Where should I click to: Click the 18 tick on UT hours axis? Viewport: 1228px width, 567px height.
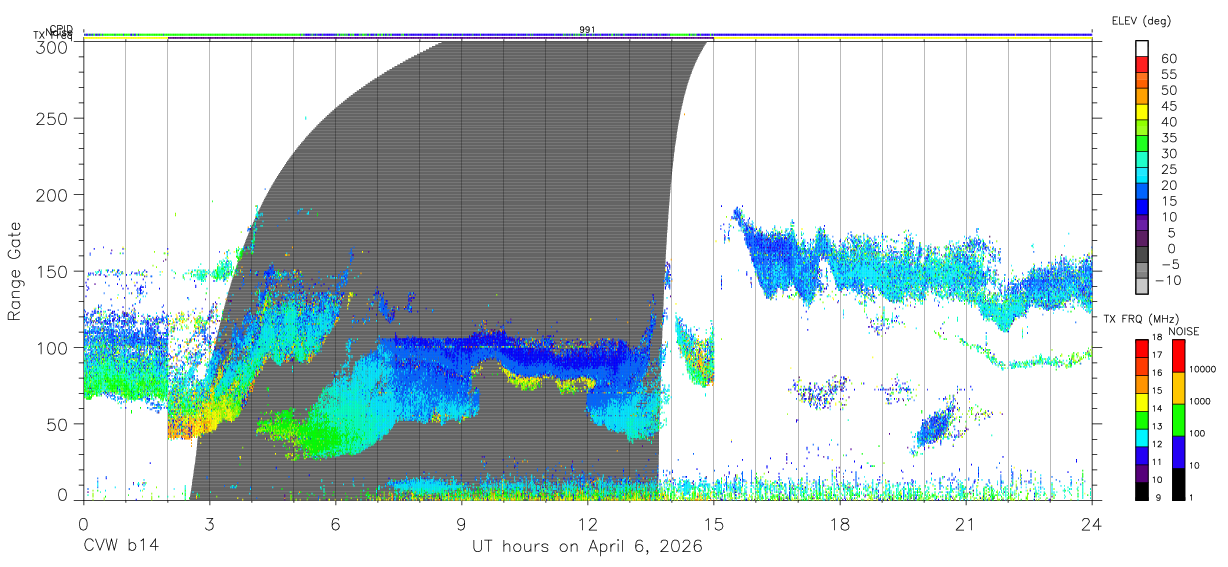(x=840, y=525)
